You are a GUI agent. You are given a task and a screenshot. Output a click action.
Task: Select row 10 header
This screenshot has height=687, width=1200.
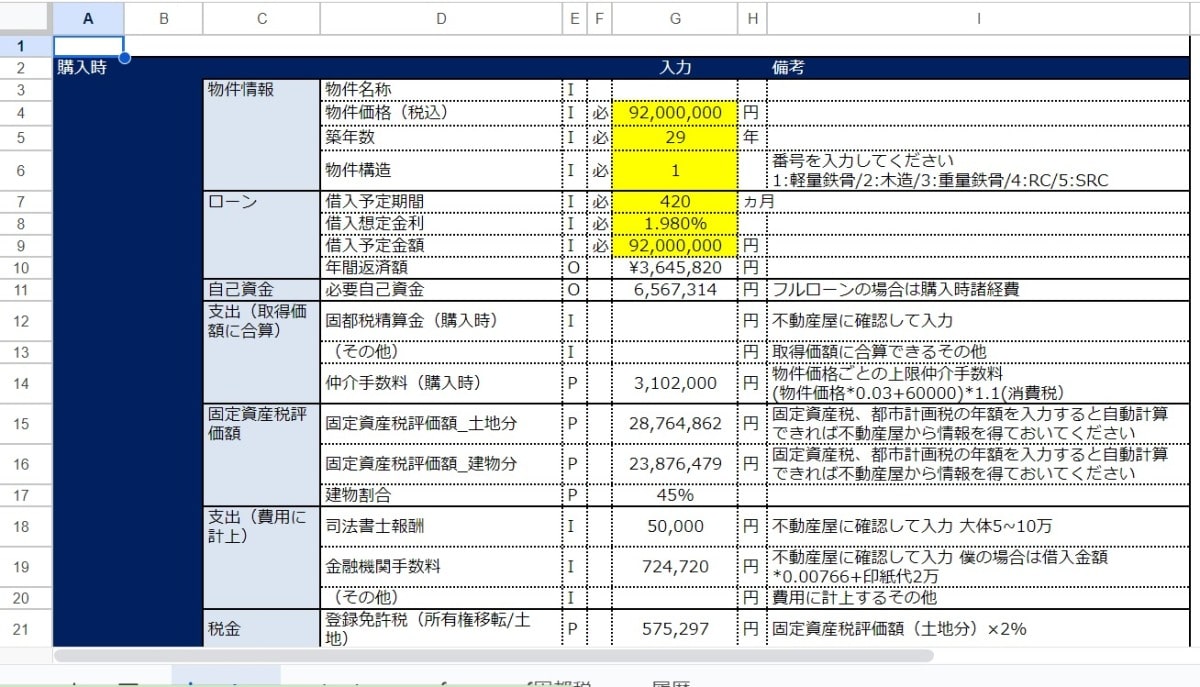coord(25,268)
